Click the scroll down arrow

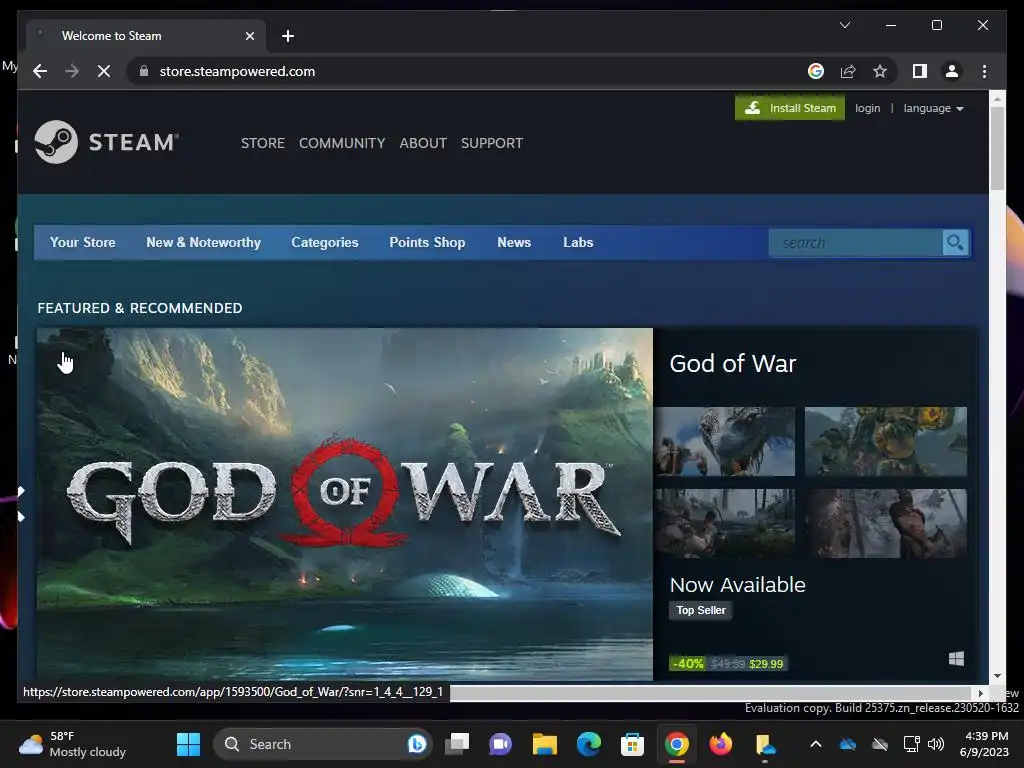click(x=997, y=676)
